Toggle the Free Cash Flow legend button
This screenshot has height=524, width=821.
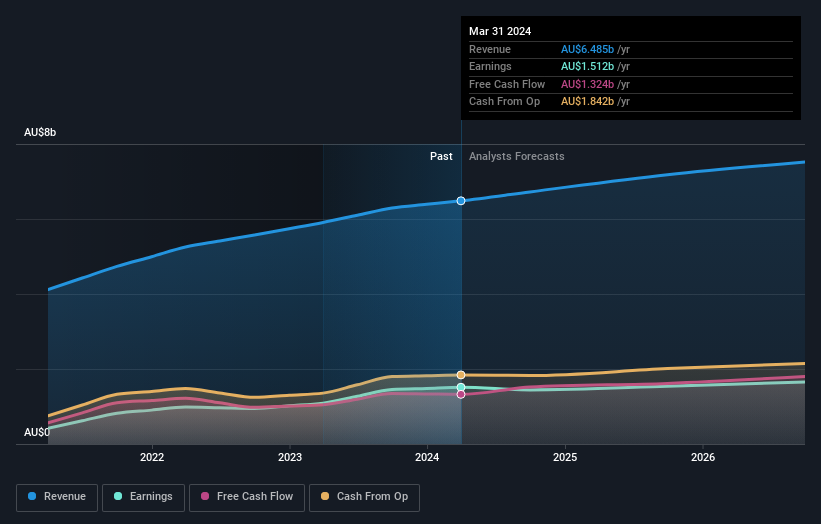click(247, 497)
